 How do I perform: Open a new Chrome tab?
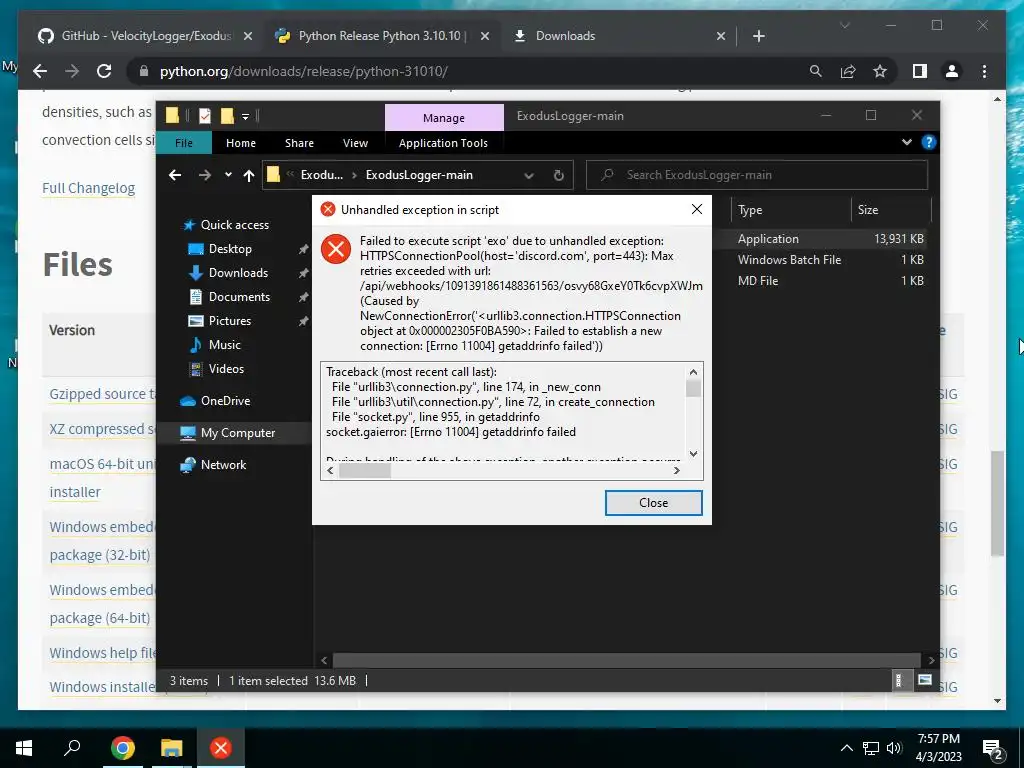tap(758, 36)
